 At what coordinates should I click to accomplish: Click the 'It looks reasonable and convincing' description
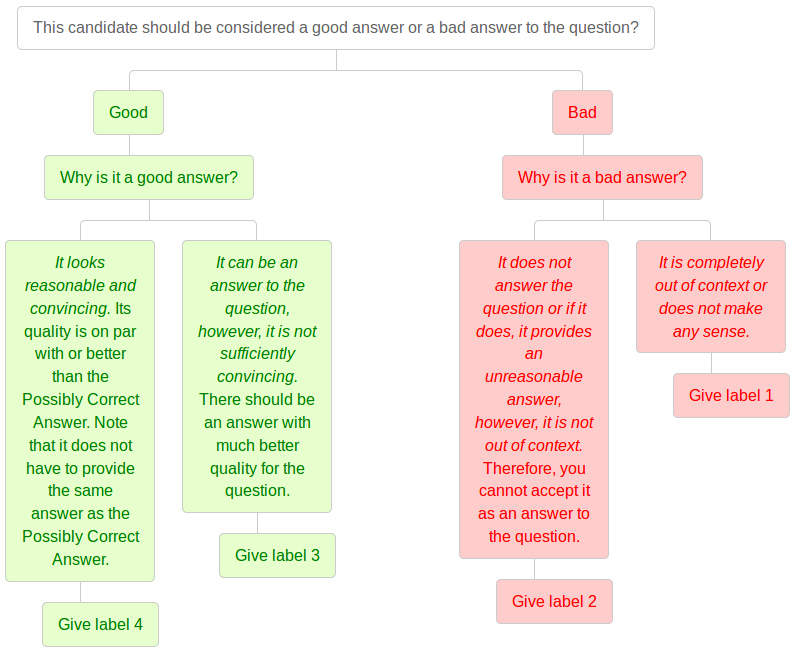tap(80, 411)
